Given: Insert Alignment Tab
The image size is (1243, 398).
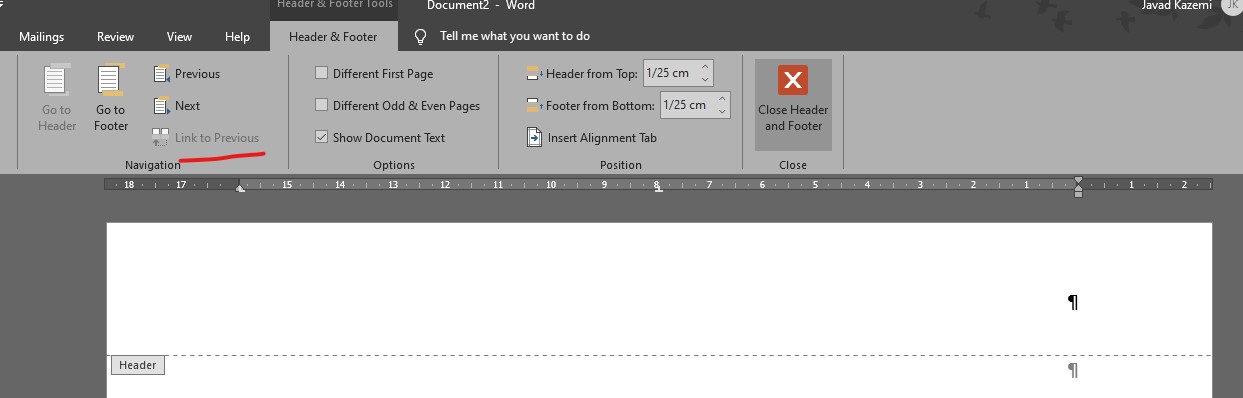Looking at the screenshot, I should (x=591, y=138).
